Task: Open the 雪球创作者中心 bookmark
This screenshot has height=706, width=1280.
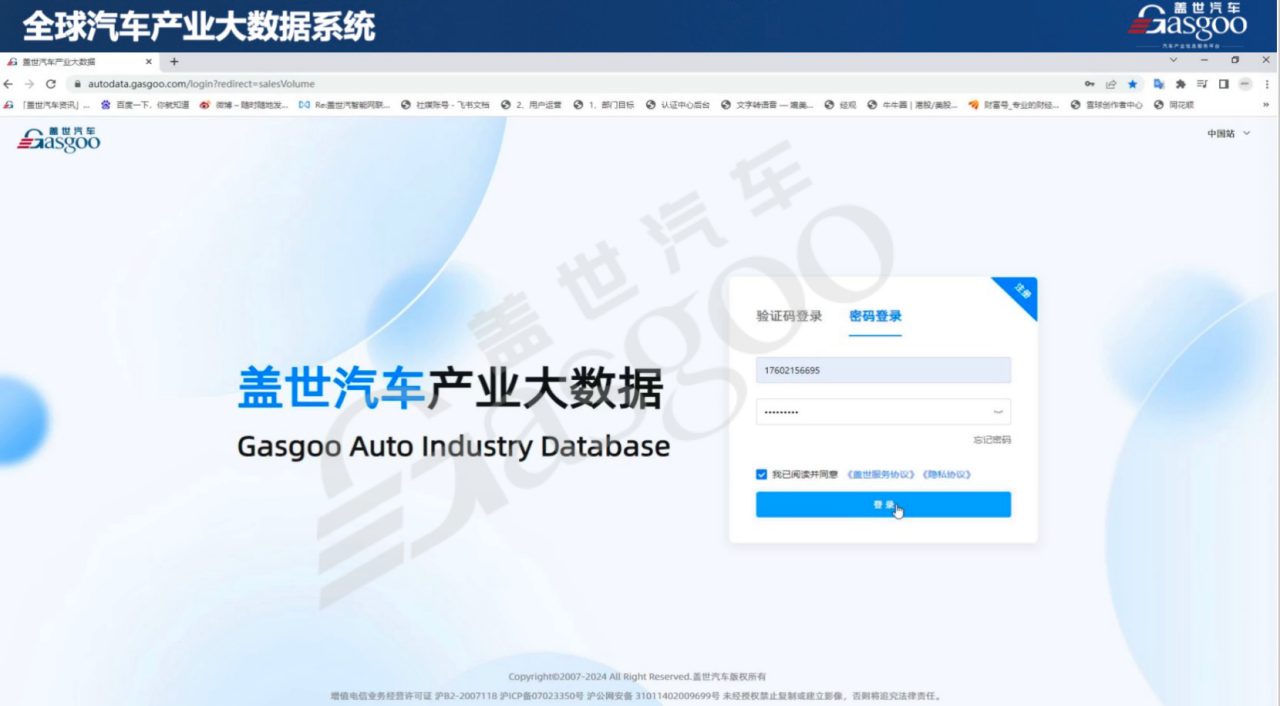Action: pyautogui.click(x=1106, y=104)
